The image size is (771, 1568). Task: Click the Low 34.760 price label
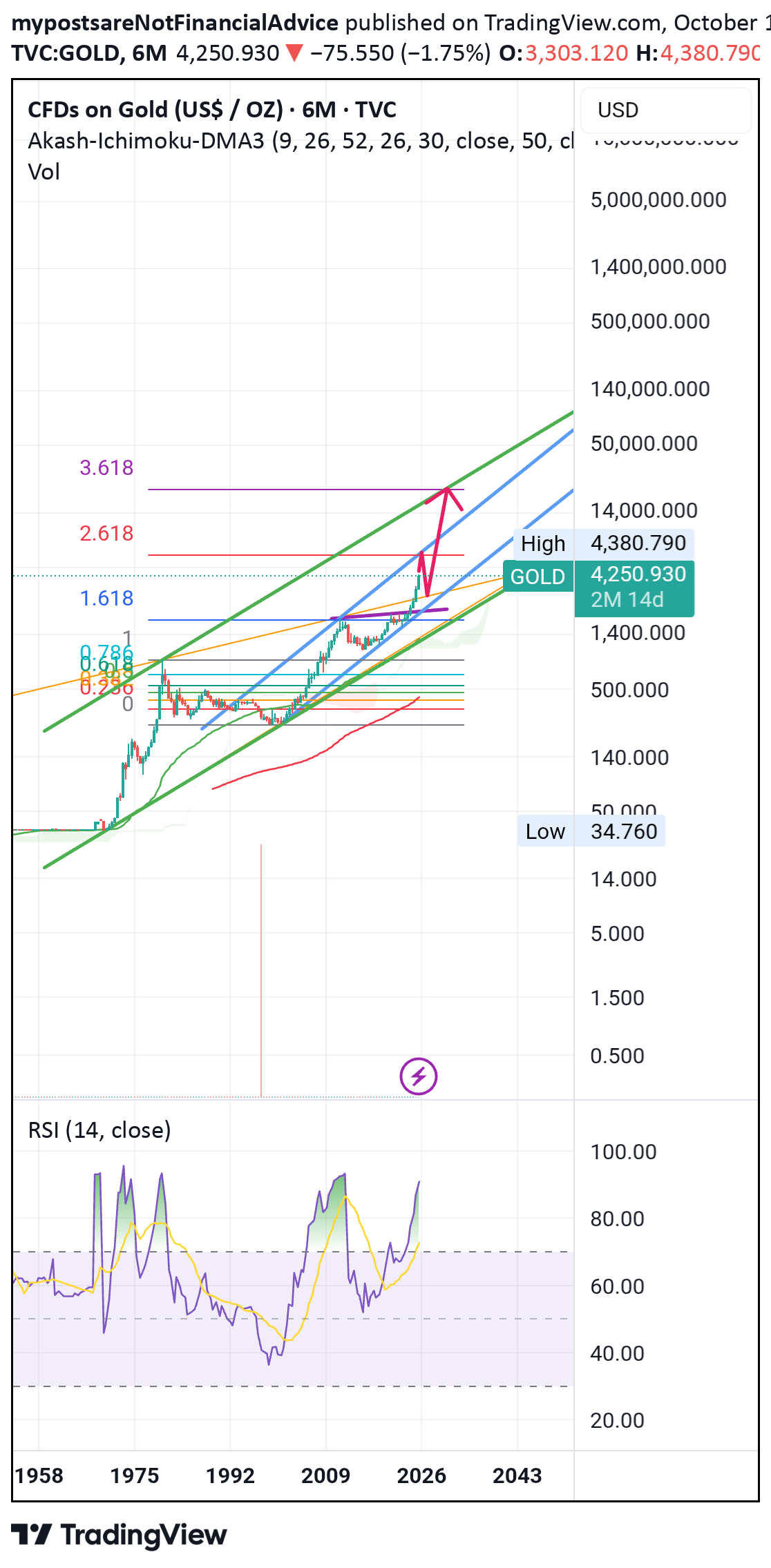591,831
